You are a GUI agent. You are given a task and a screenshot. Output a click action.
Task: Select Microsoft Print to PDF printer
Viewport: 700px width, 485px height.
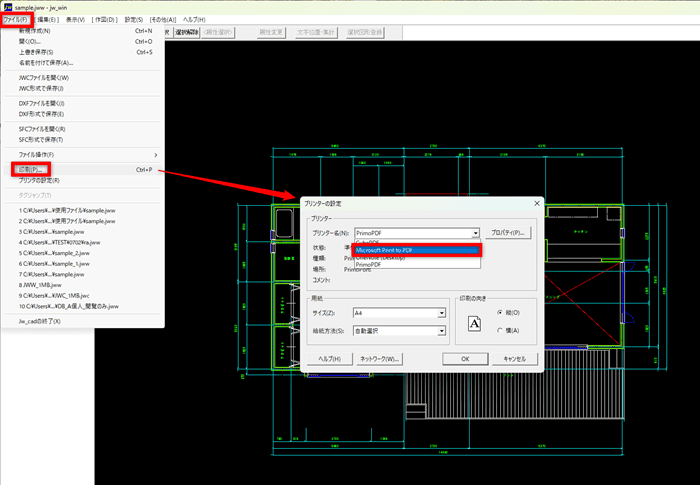pos(417,250)
